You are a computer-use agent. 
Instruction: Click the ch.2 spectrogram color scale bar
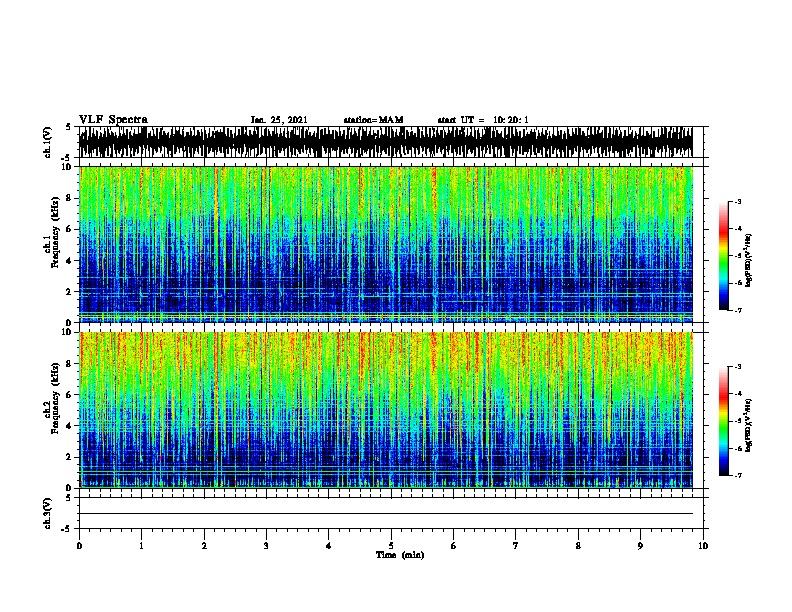pos(724,421)
